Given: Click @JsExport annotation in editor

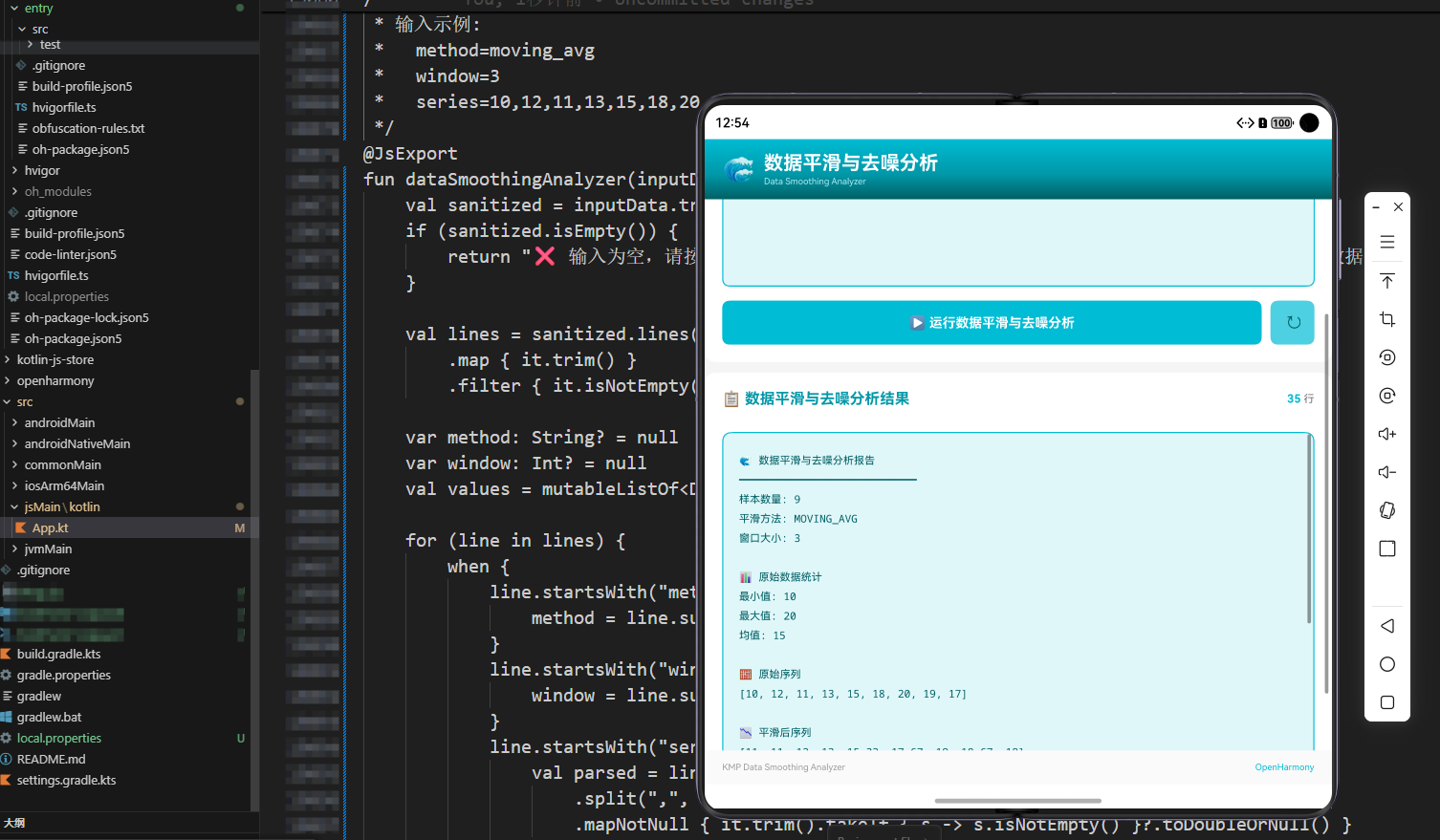Looking at the screenshot, I should tap(410, 154).
